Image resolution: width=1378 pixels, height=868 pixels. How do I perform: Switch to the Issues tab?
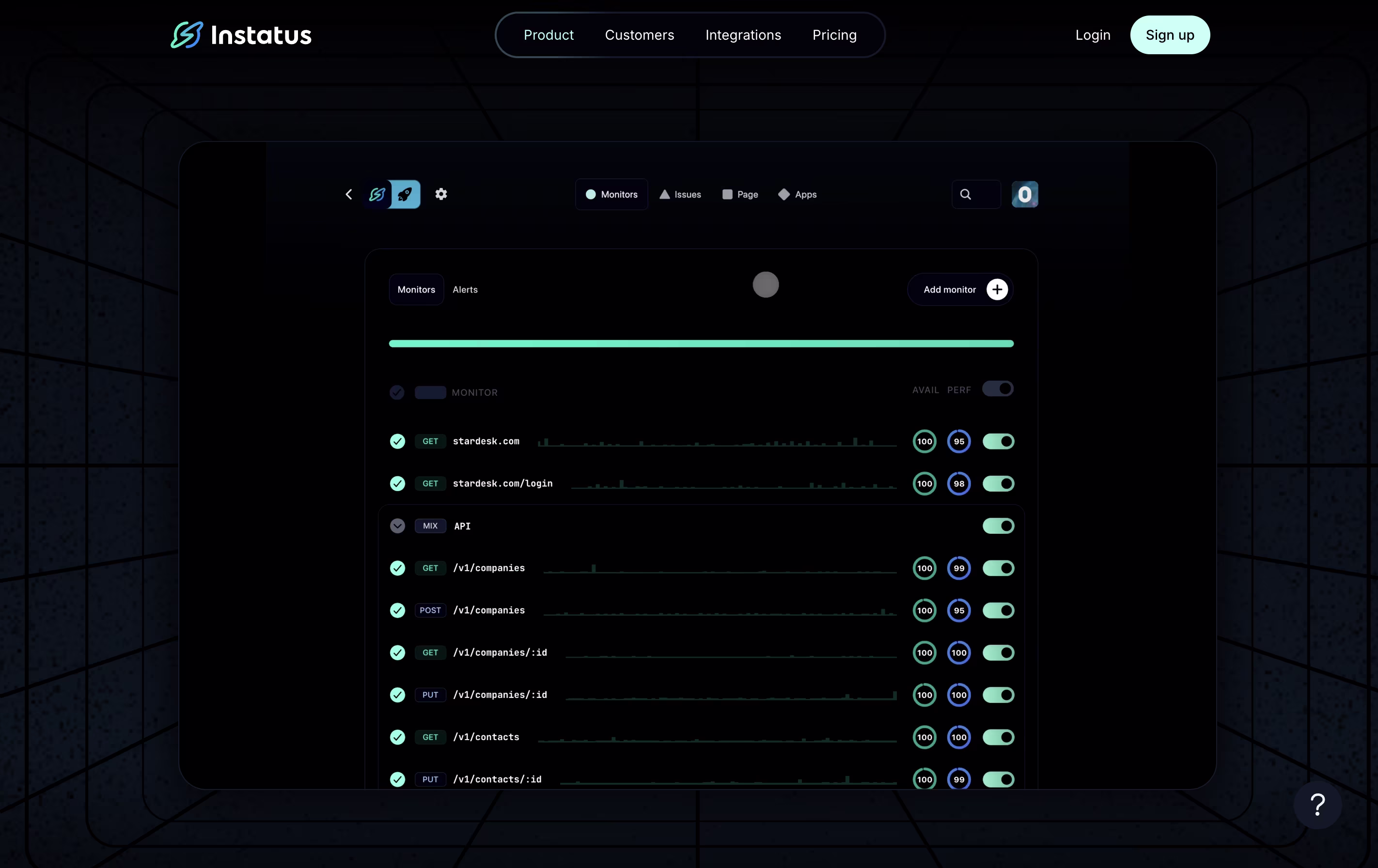[680, 195]
